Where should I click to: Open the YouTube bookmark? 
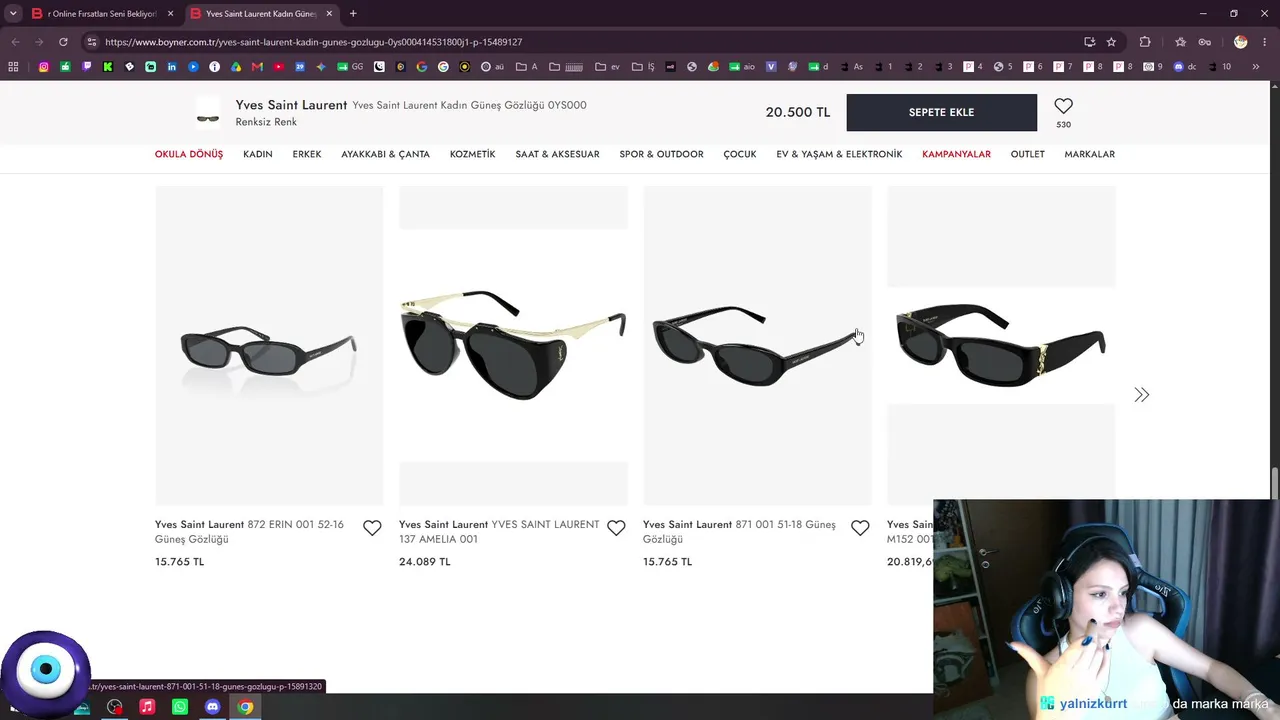click(x=279, y=67)
